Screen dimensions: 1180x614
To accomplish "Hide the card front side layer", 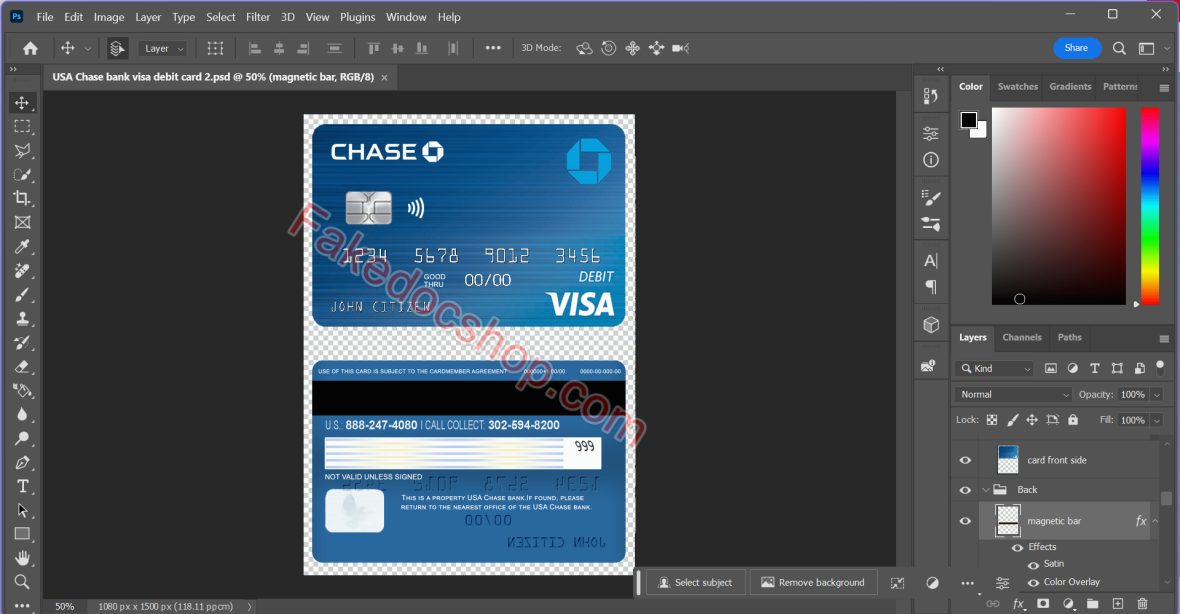I will [965, 460].
